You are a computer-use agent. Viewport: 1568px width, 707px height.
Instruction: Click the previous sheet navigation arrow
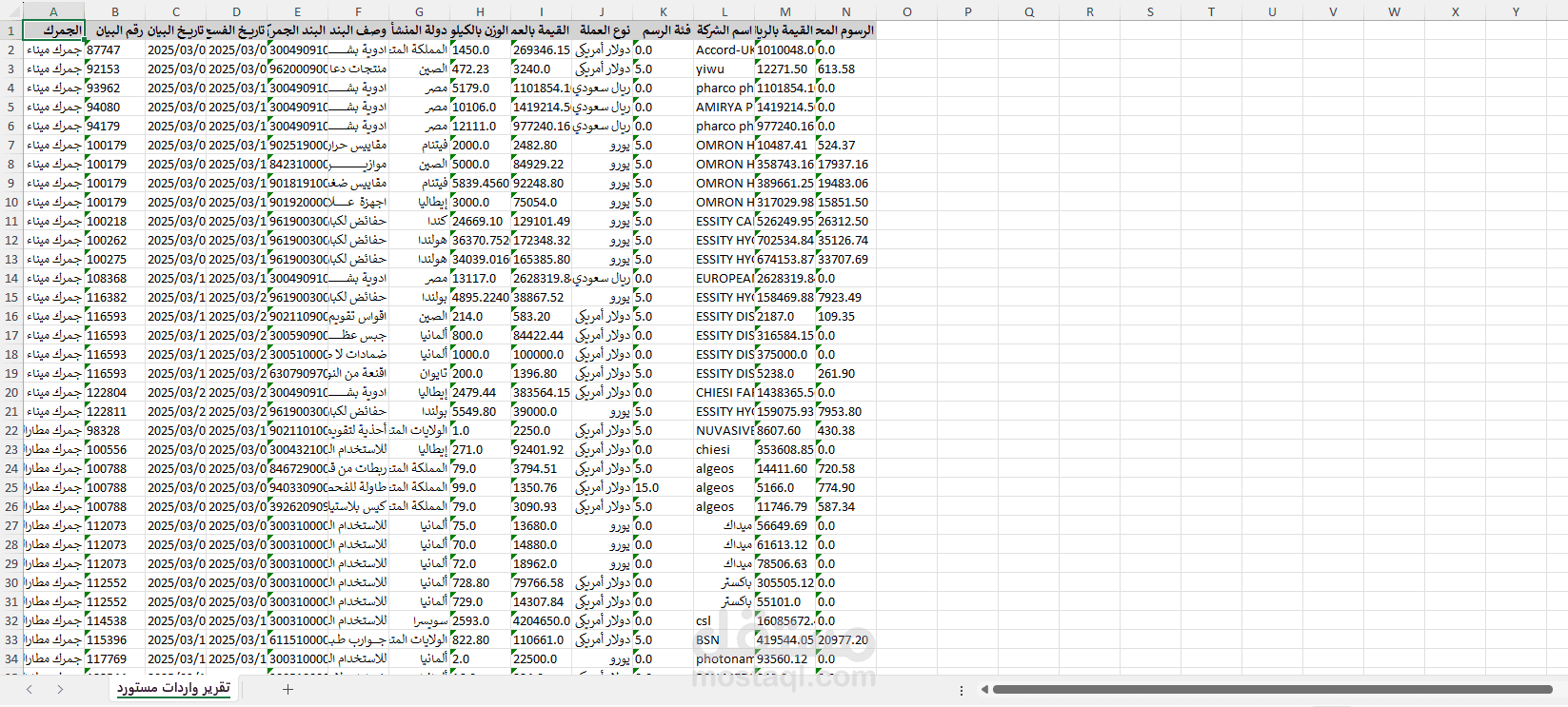click(x=30, y=689)
